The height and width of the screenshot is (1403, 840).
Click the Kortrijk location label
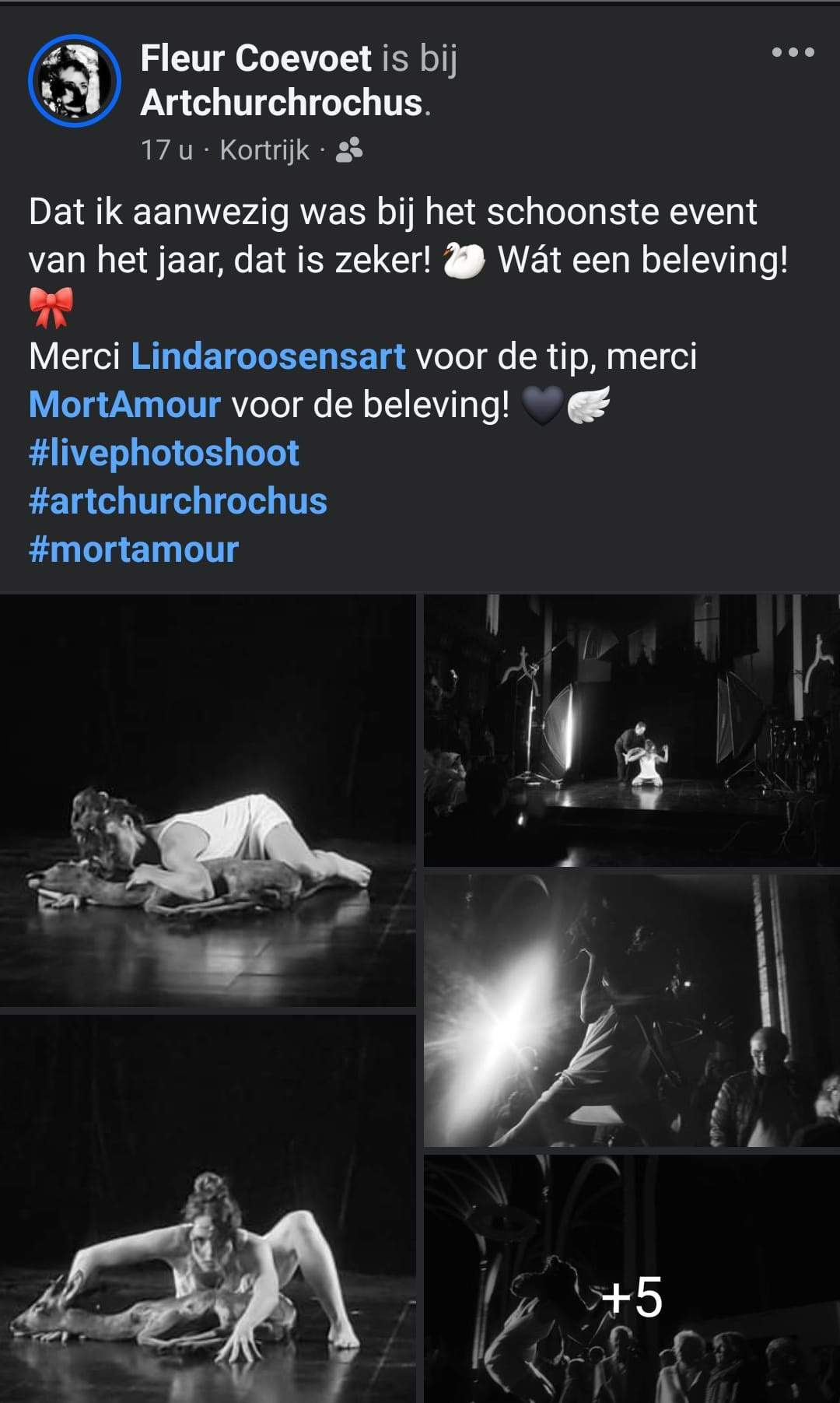264,150
